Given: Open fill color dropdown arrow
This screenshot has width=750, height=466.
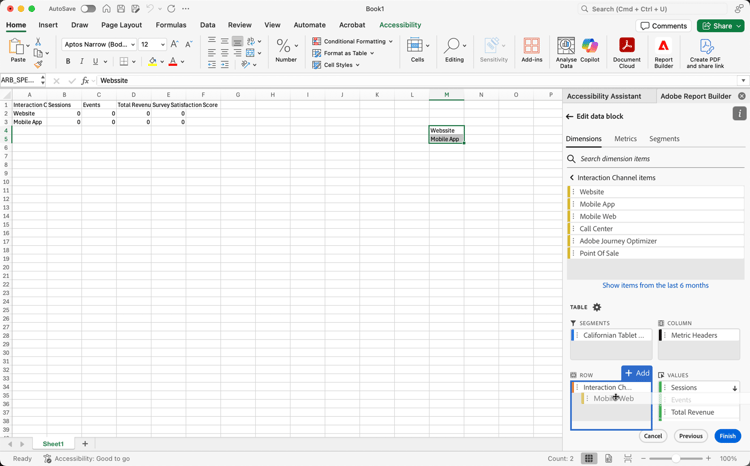Looking at the screenshot, I should pyautogui.click(x=162, y=62).
